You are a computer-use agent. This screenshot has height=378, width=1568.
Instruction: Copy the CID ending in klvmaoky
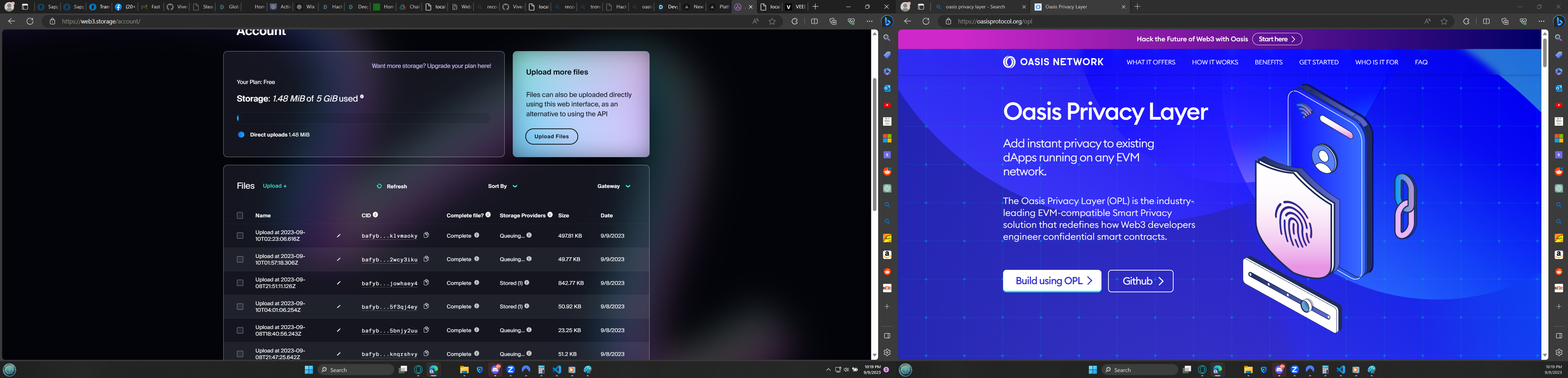(x=426, y=235)
